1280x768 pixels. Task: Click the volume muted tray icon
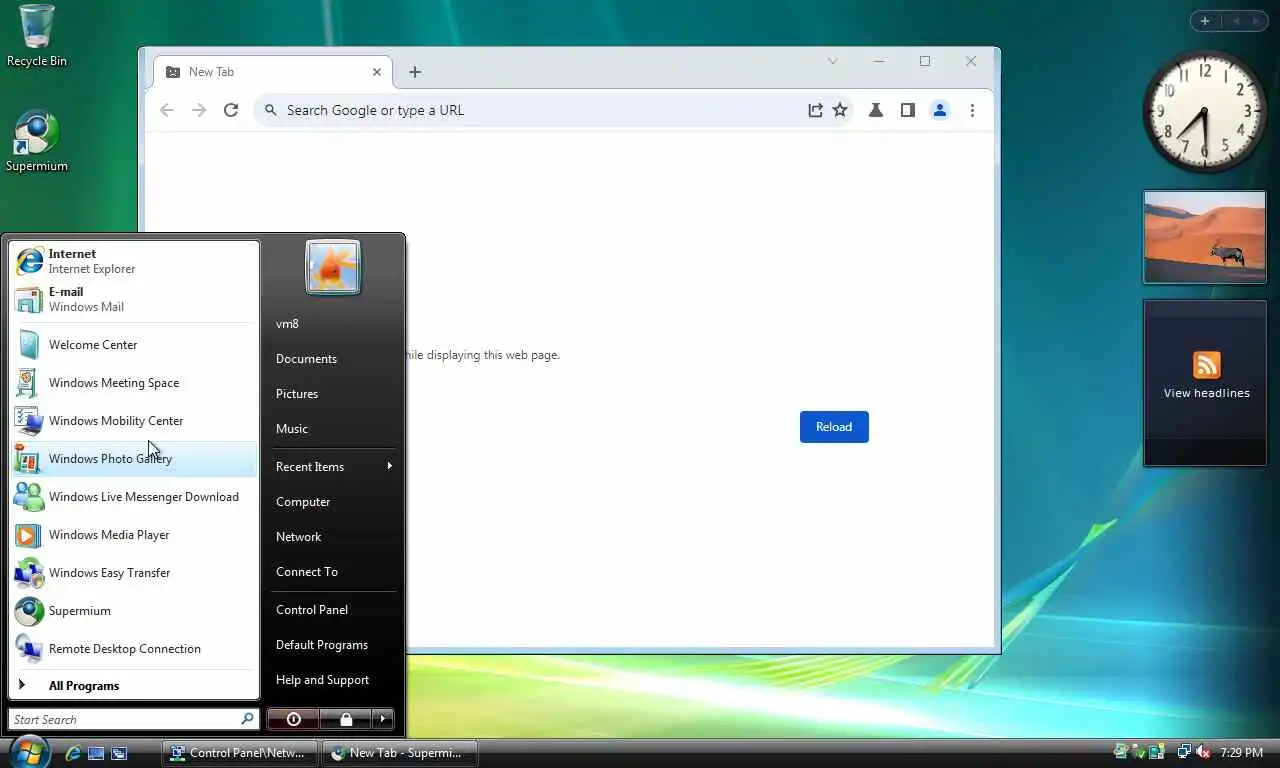(x=1203, y=753)
